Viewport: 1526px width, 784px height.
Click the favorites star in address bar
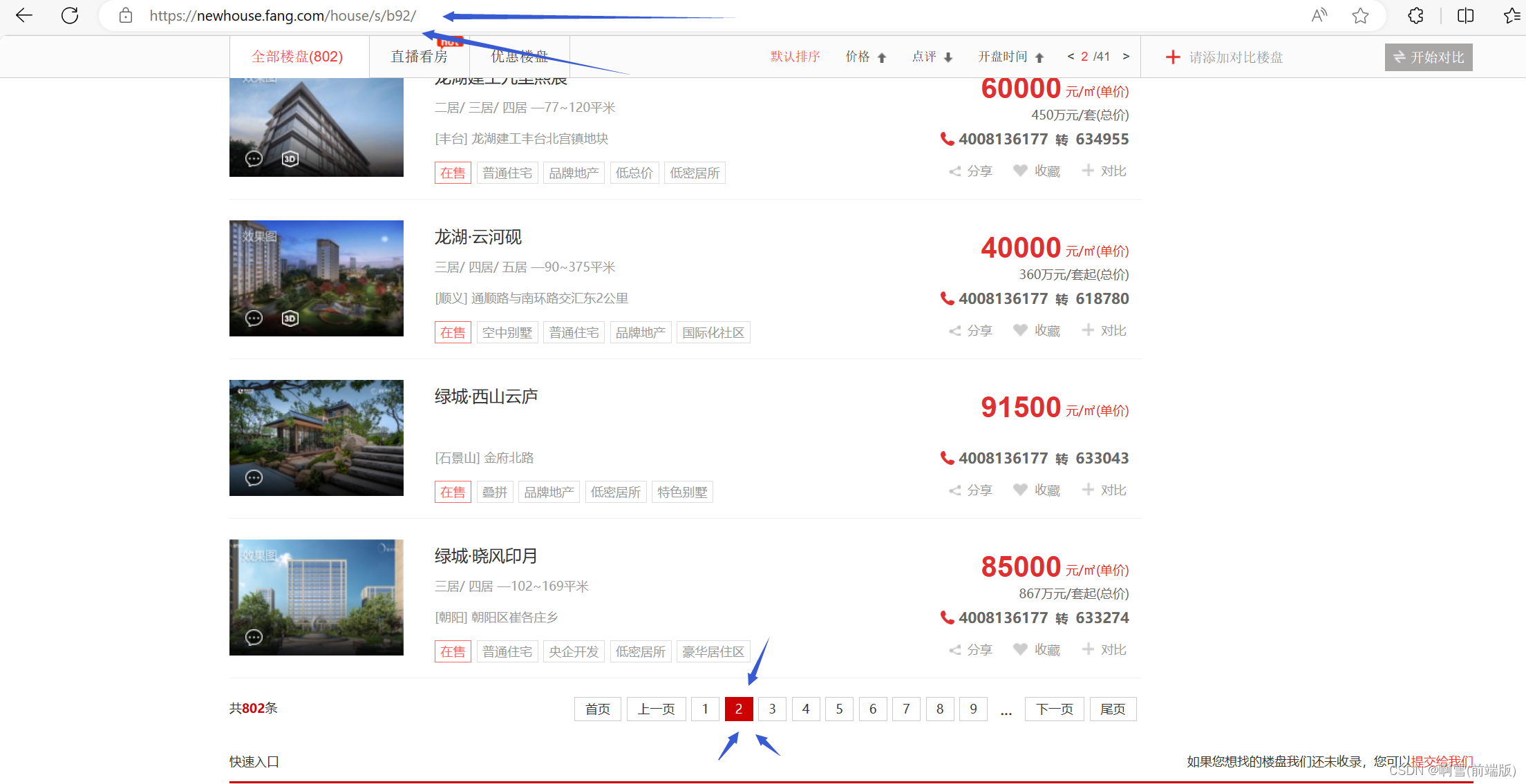click(1360, 15)
